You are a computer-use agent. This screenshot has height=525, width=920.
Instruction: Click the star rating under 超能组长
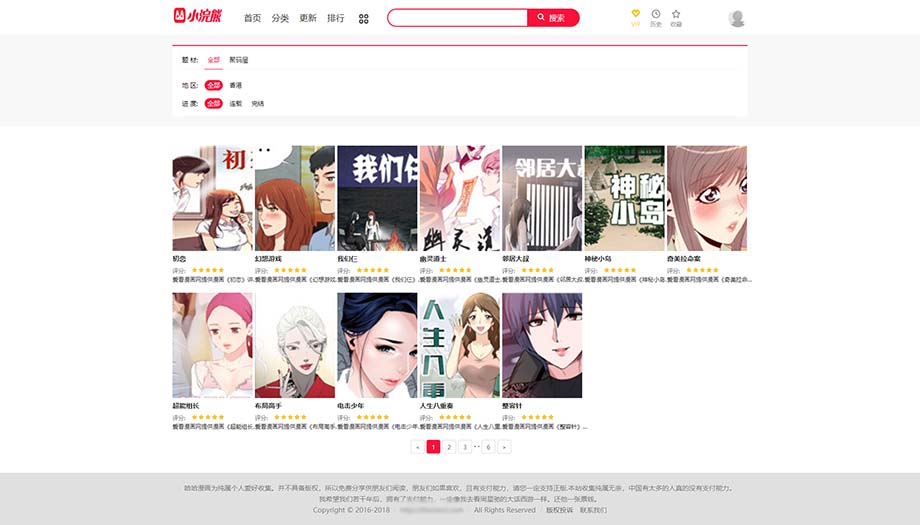coord(208,418)
